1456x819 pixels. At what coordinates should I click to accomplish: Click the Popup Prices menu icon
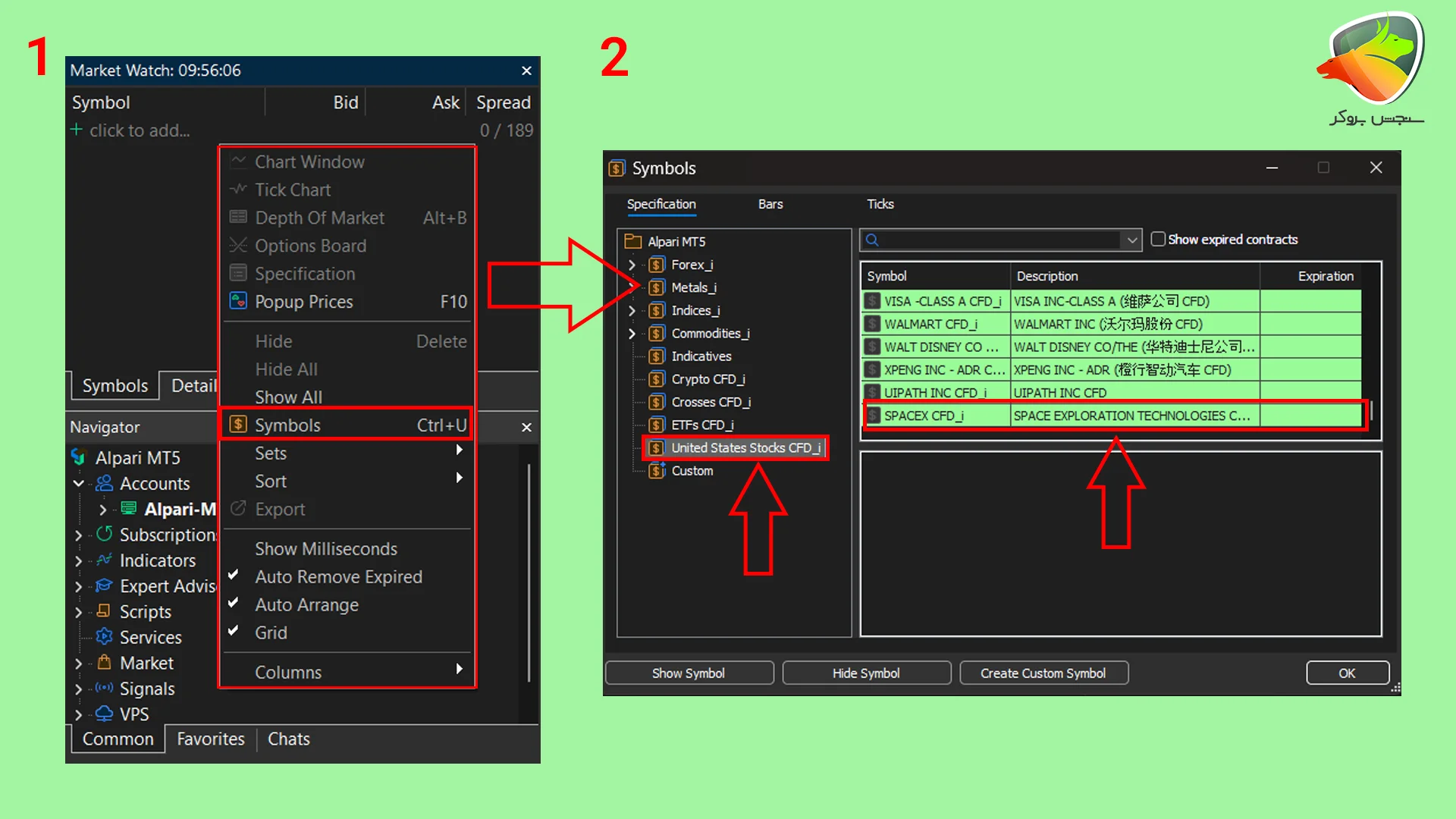click(x=238, y=301)
